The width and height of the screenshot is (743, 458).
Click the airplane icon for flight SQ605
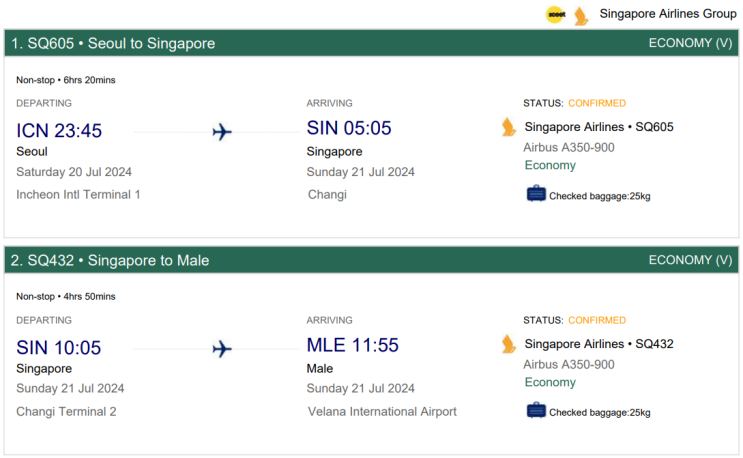coord(222,131)
